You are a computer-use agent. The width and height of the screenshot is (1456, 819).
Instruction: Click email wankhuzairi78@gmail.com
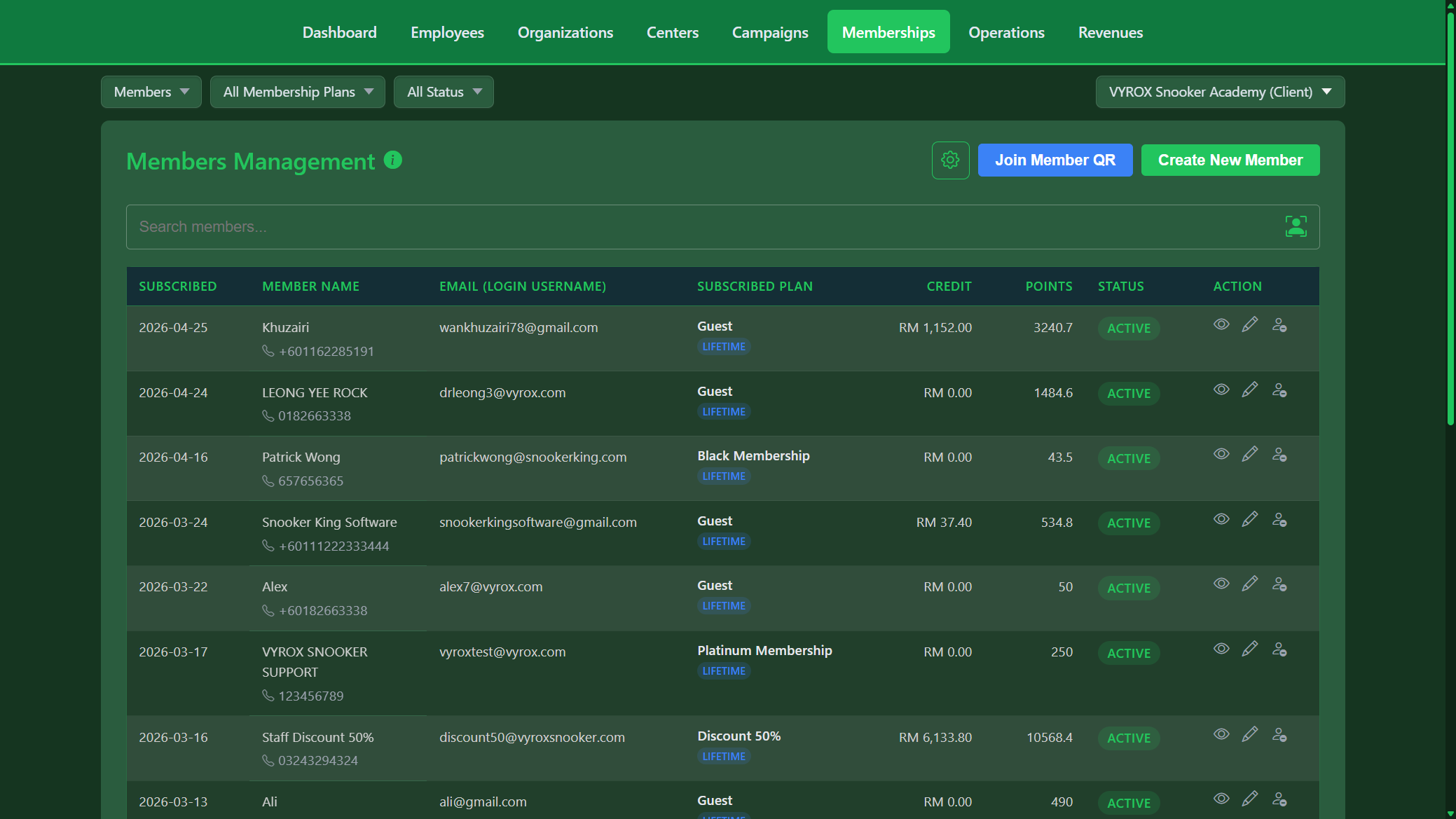518,328
